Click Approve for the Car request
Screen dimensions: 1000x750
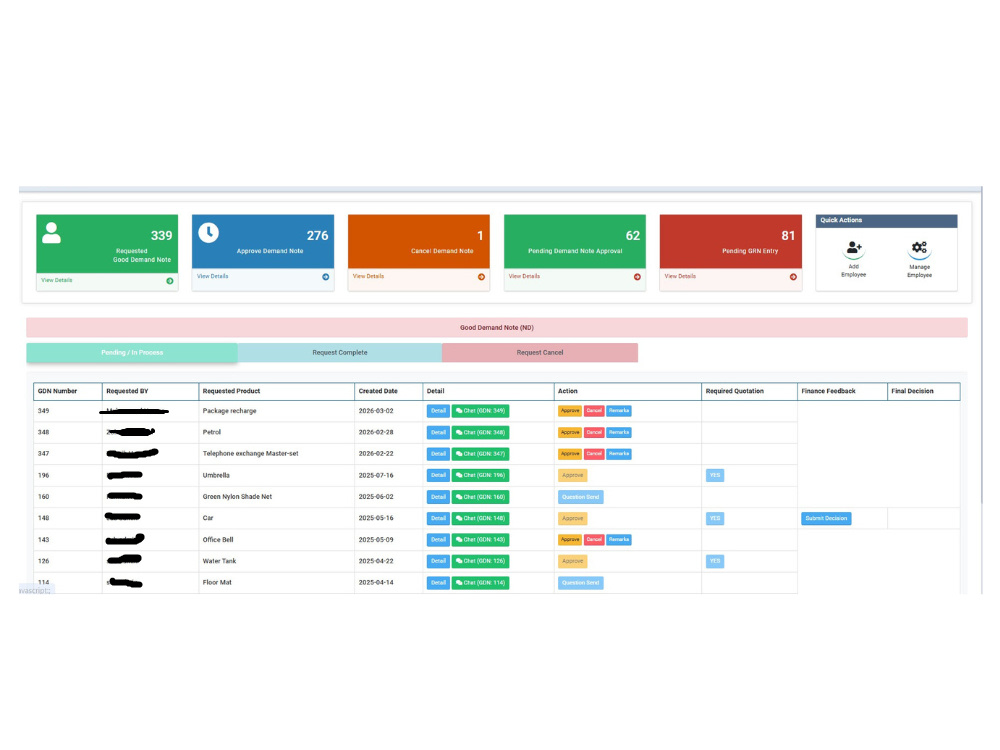[x=573, y=518]
